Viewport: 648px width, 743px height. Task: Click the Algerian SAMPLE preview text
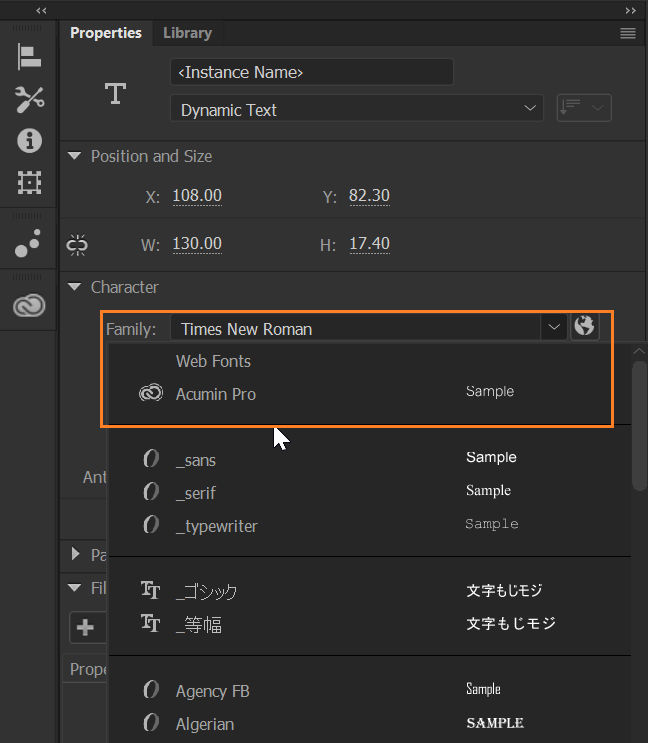point(495,723)
